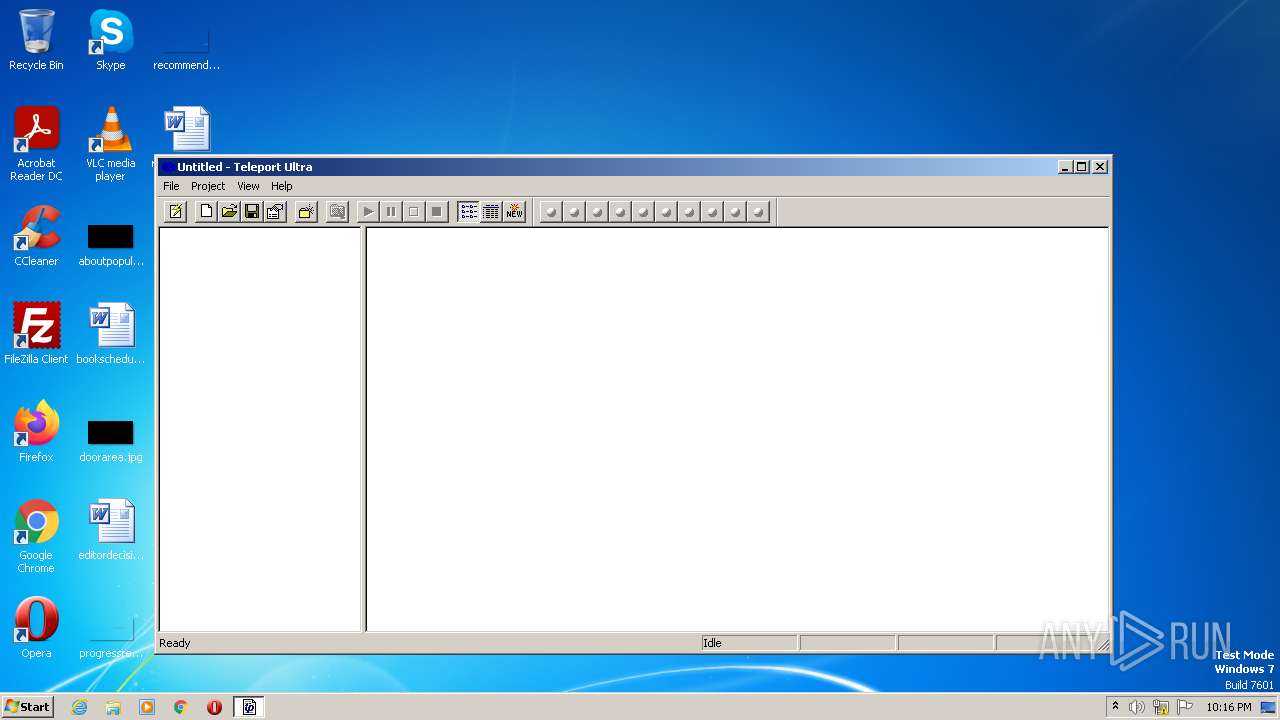Switch to detailed list view
Viewport: 1280px width, 720px height.
coord(491,211)
